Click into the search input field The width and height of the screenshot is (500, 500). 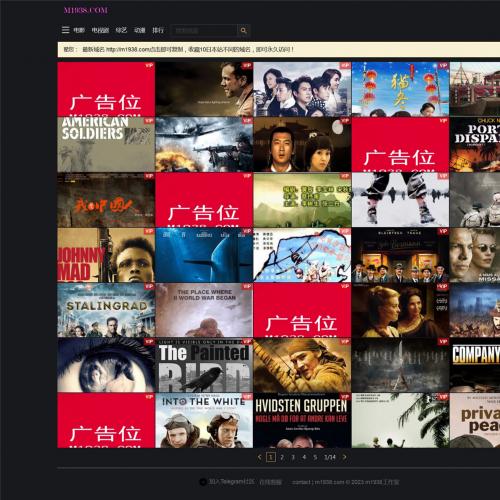point(204,30)
